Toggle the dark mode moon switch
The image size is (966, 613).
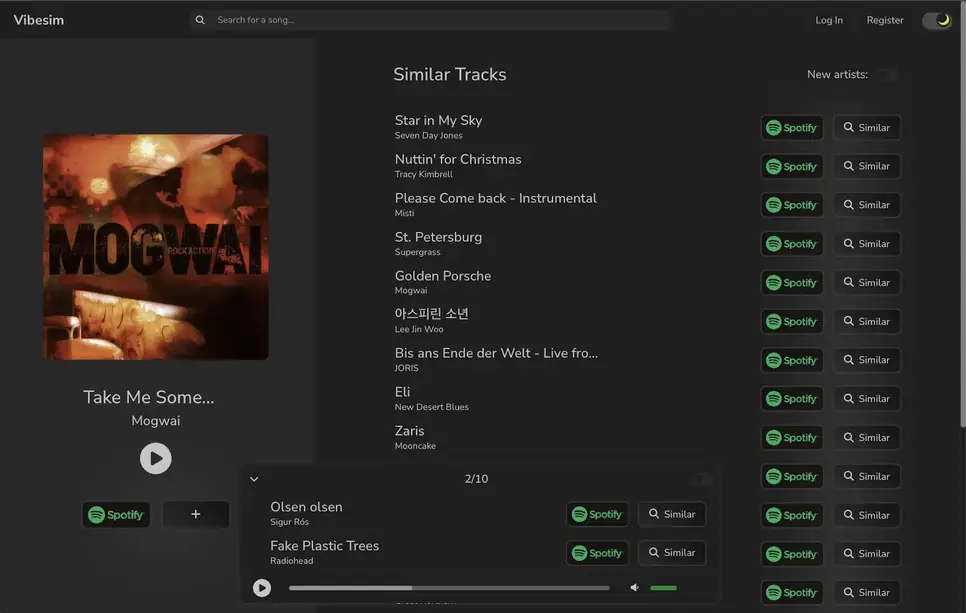[937, 20]
